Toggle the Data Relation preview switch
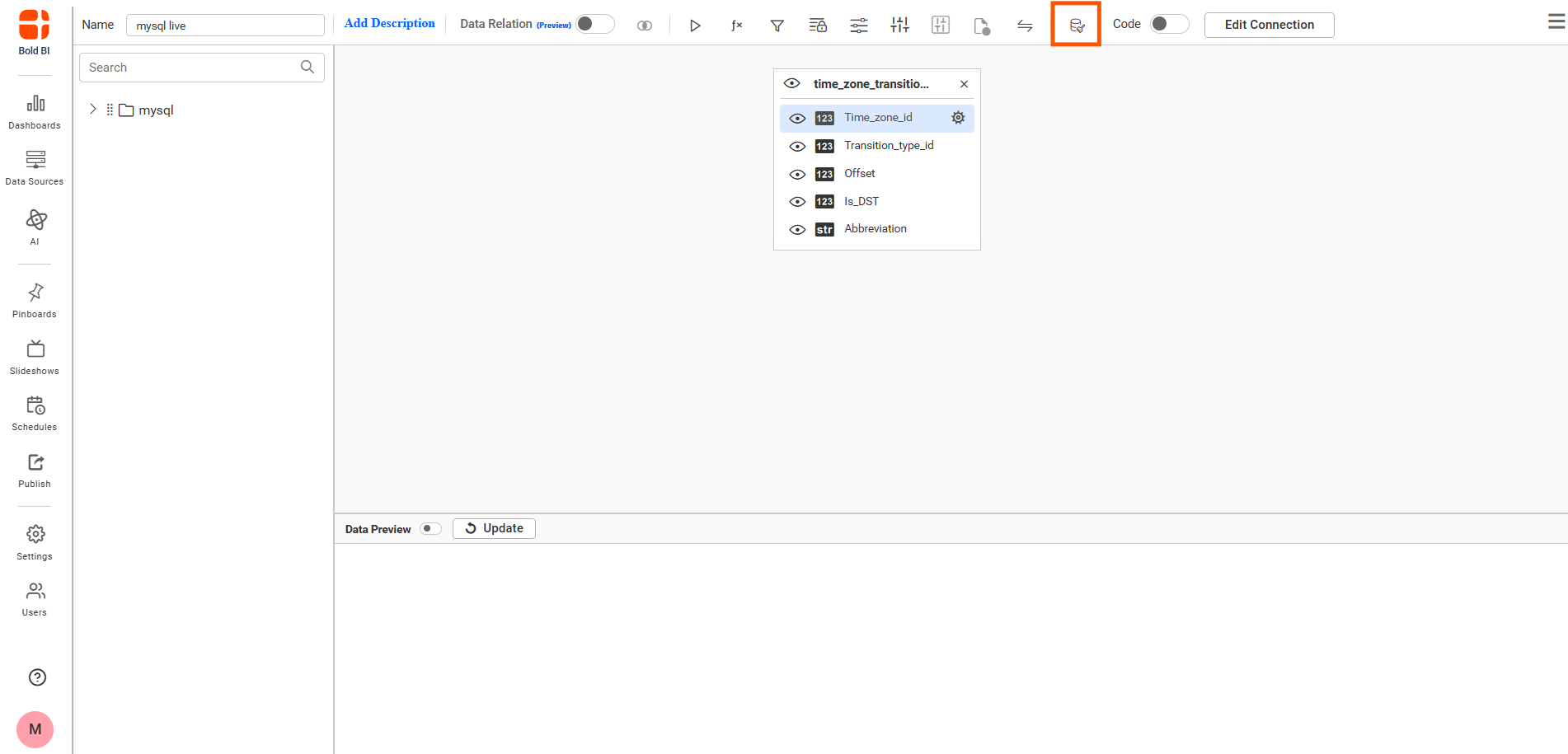The height and width of the screenshot is (754, 1568). coord(595,24)
